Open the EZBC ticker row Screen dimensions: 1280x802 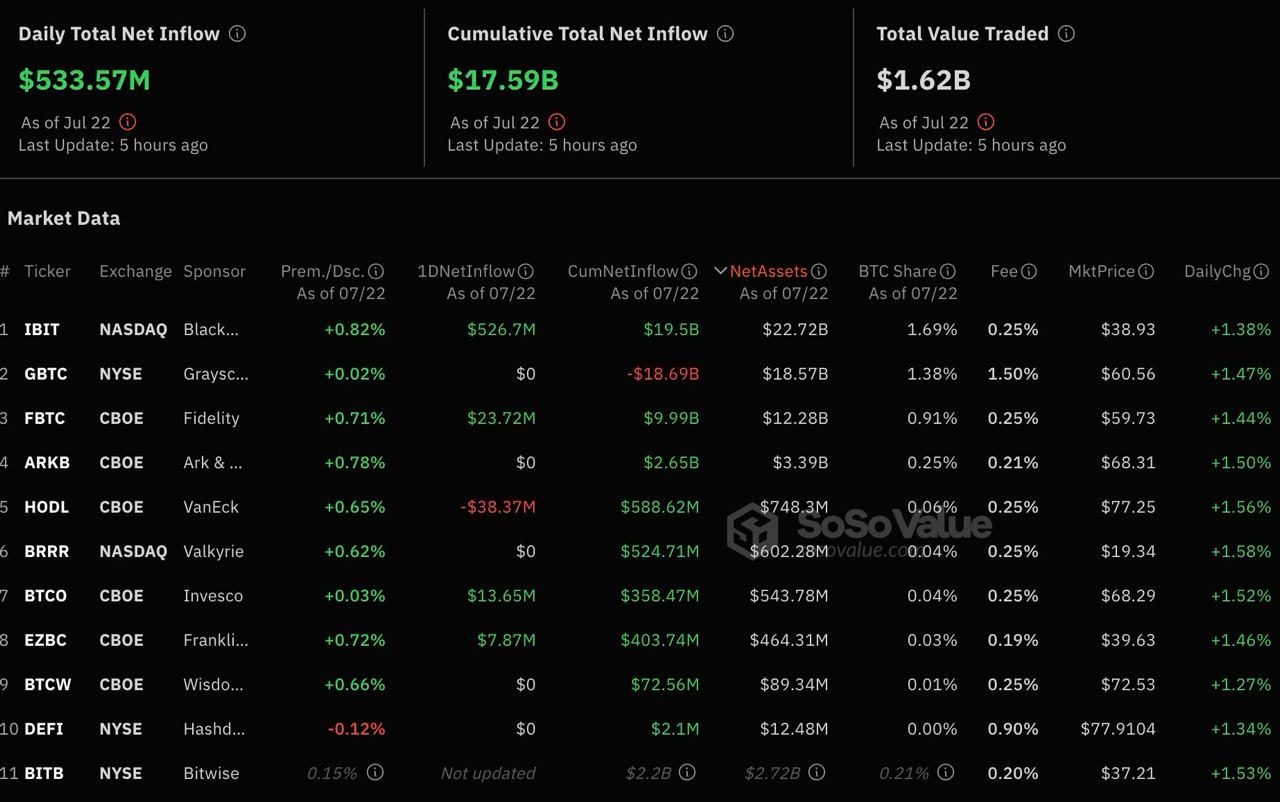pos(45,640)
